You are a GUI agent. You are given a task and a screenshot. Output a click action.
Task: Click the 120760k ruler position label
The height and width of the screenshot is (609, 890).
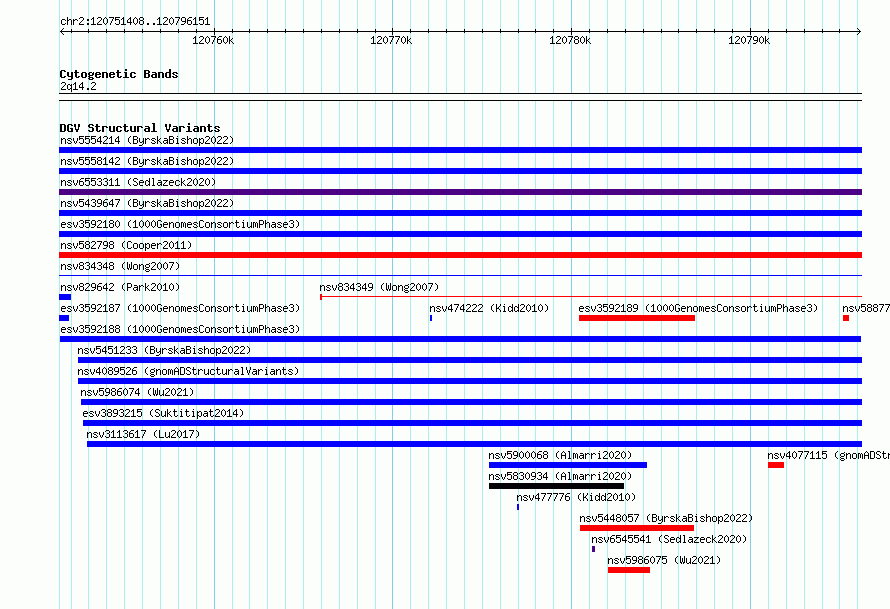click(x=213, y=40)
